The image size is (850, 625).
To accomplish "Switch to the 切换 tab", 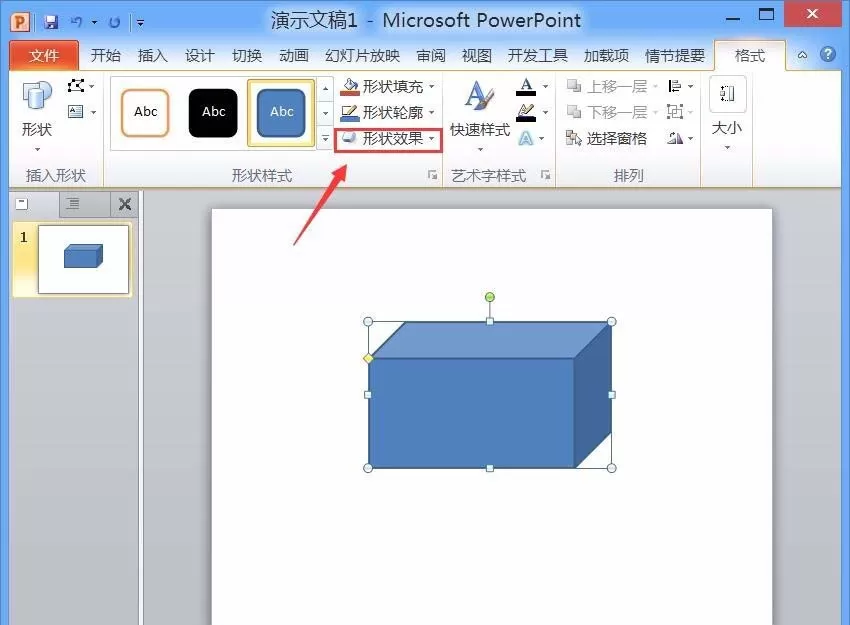I will point(247,55).
